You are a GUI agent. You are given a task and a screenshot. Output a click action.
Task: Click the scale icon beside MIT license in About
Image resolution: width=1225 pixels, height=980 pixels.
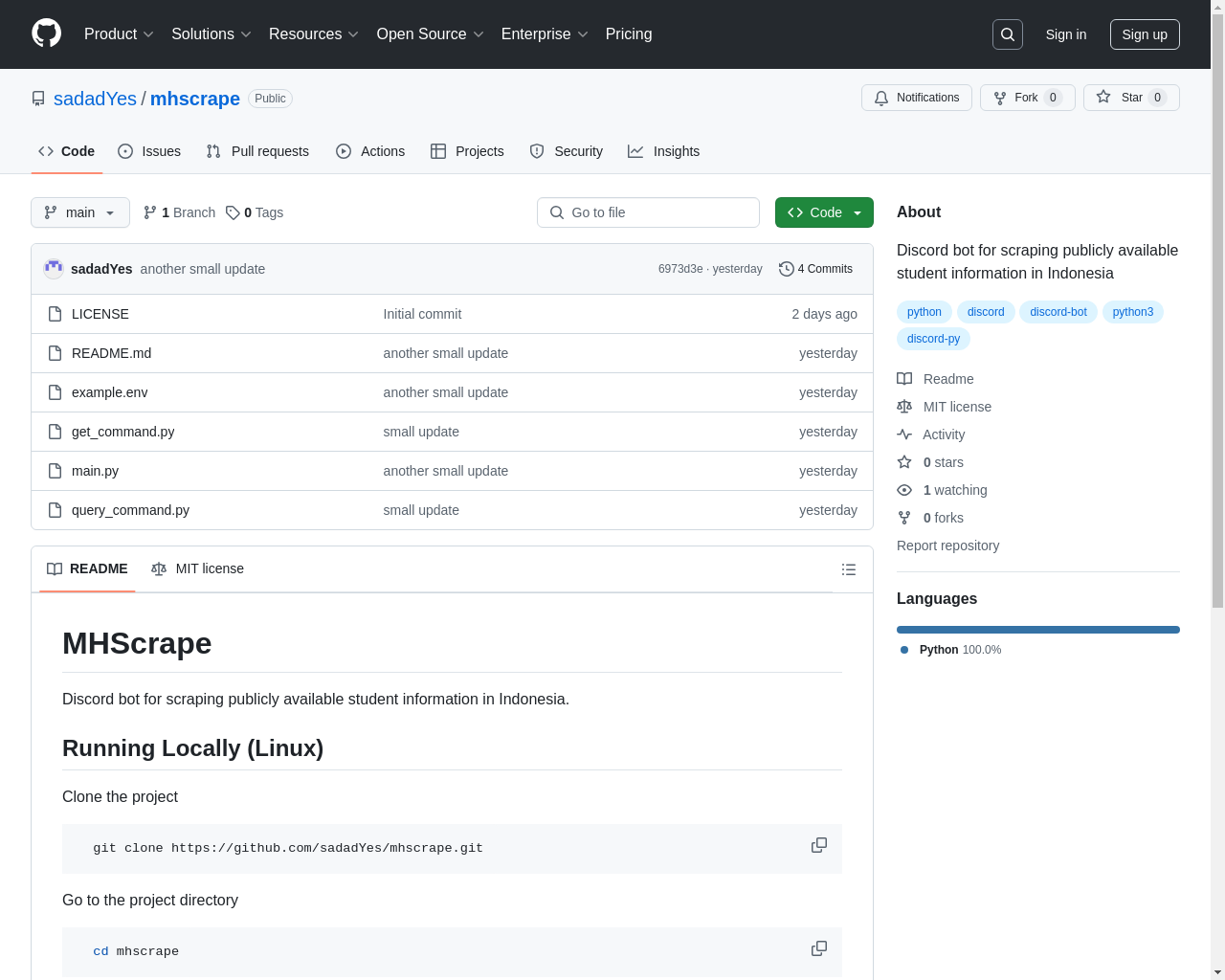[904, 407]
